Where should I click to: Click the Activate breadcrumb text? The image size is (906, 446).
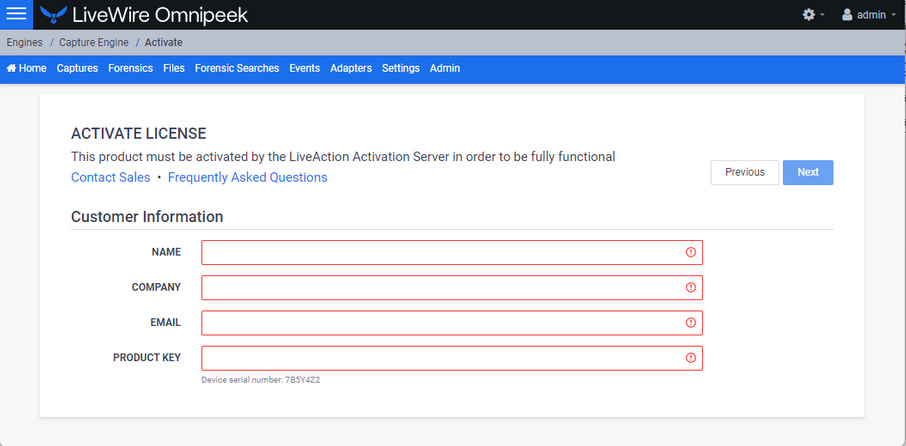164,43
